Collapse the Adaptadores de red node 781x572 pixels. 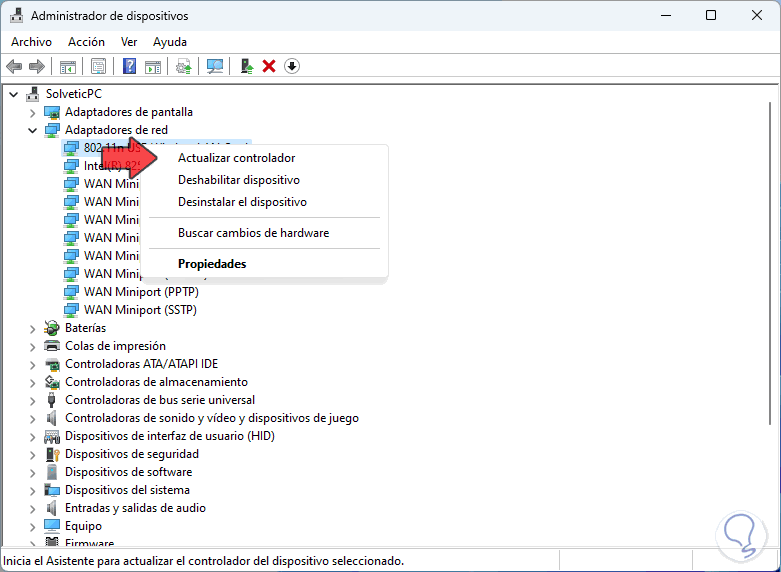tap(32, 131)
